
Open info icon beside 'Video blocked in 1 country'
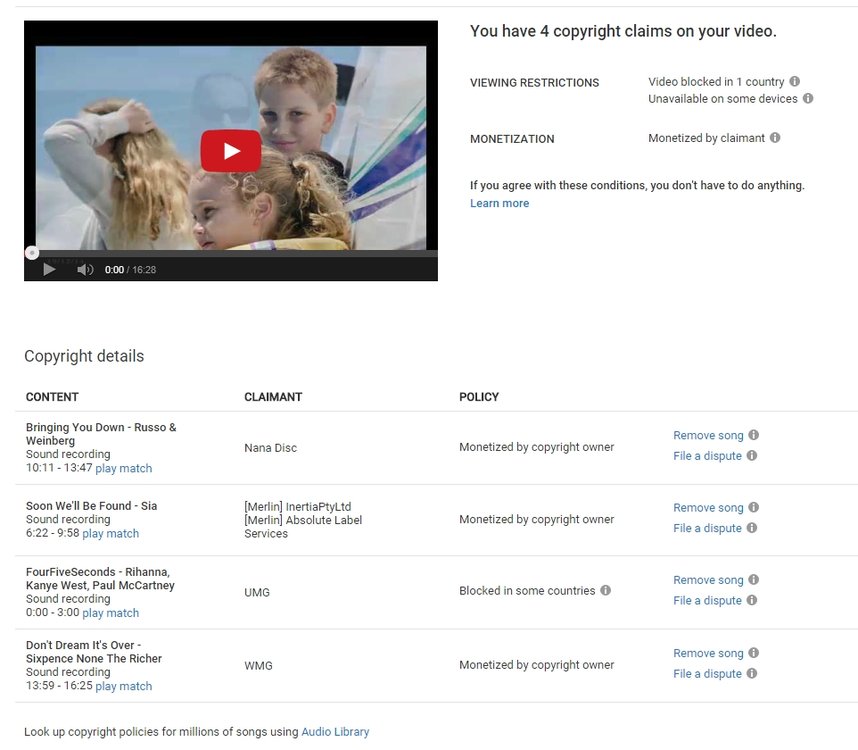pyautogui.click(x=795, y=82)
